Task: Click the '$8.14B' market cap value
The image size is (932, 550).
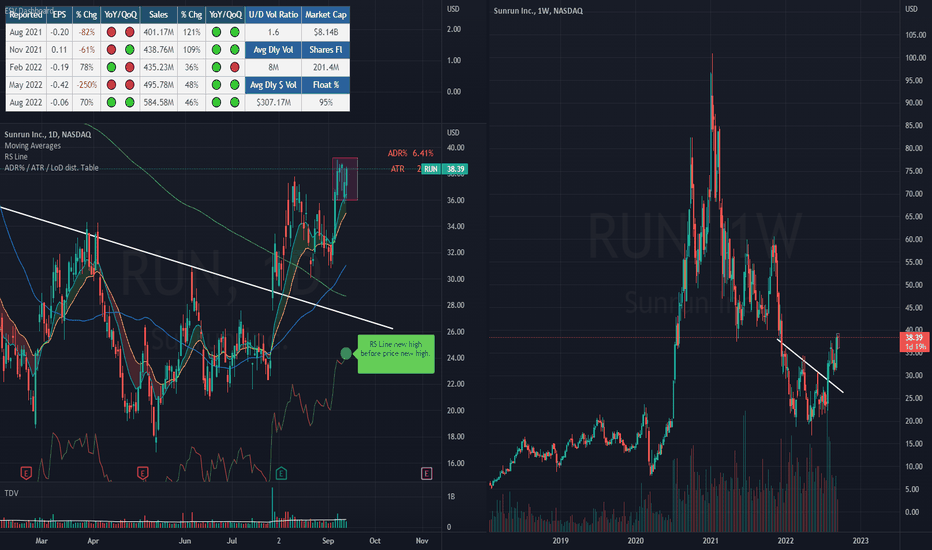Action: (x=326, y=32)
